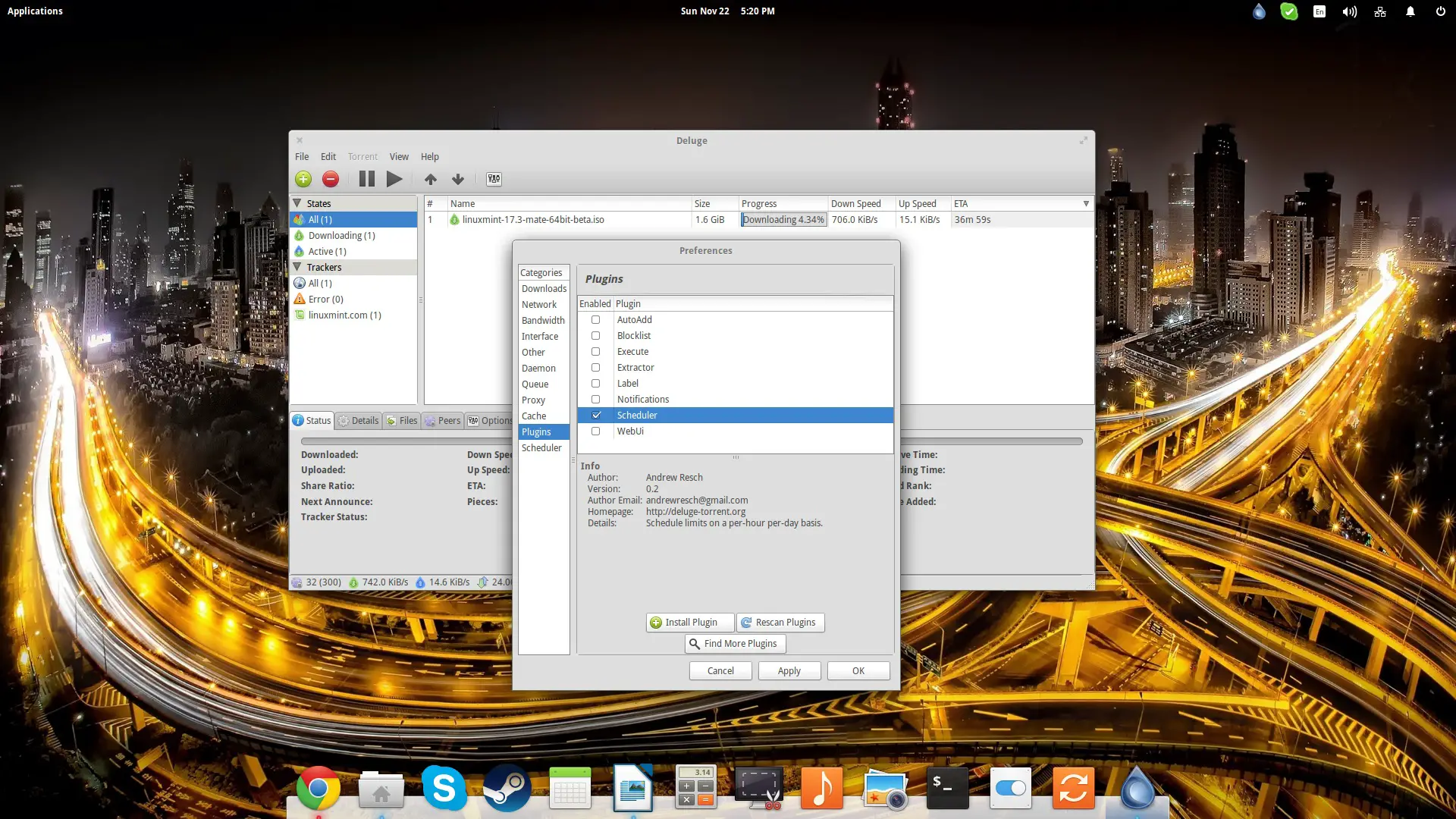Collapse the Trackers section
1456x819 pixels.
pyautogui.click(x=297, y=267)
